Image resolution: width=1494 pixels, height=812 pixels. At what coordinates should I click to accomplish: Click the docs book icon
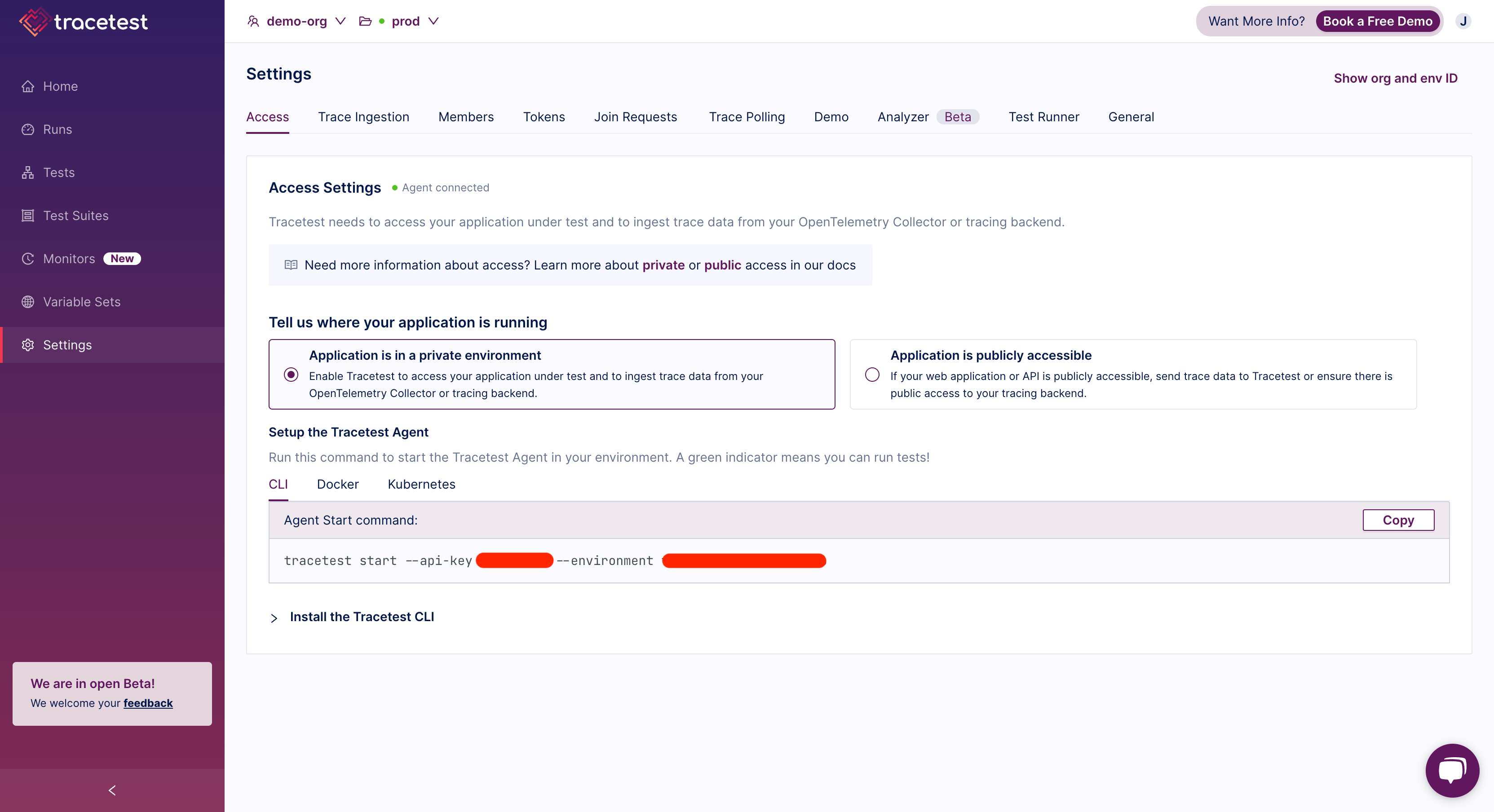291,265
